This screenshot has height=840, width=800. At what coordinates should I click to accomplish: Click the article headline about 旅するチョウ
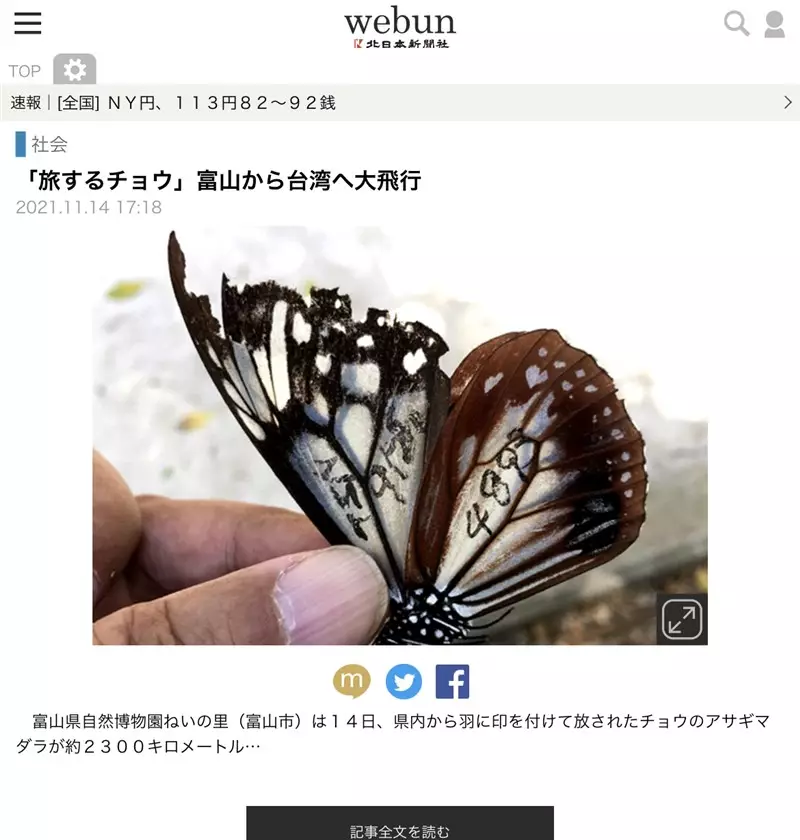222,180
